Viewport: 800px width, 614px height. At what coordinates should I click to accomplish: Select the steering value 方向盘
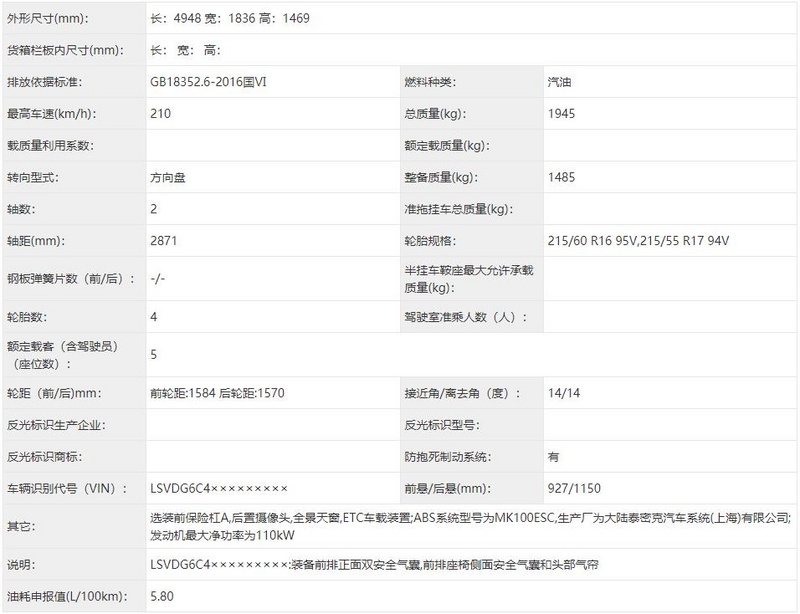[168, 178]
